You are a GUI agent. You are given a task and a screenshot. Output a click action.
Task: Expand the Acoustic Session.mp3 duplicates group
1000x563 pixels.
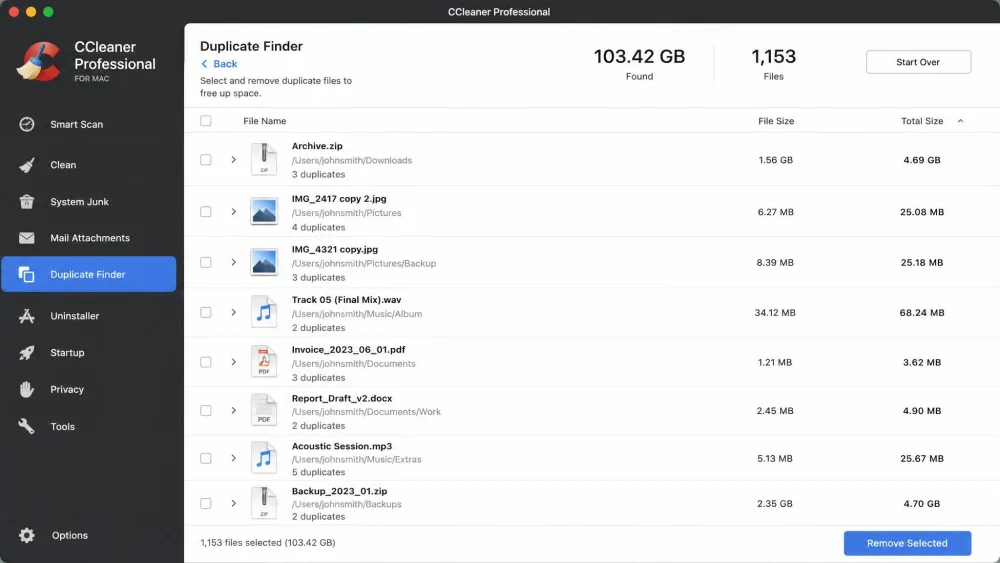pos(233,458)
